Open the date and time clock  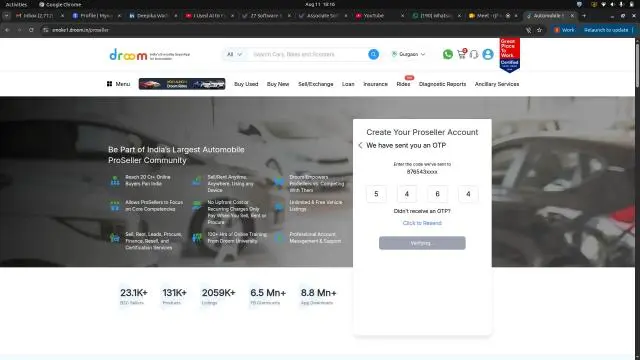(320, 4)
